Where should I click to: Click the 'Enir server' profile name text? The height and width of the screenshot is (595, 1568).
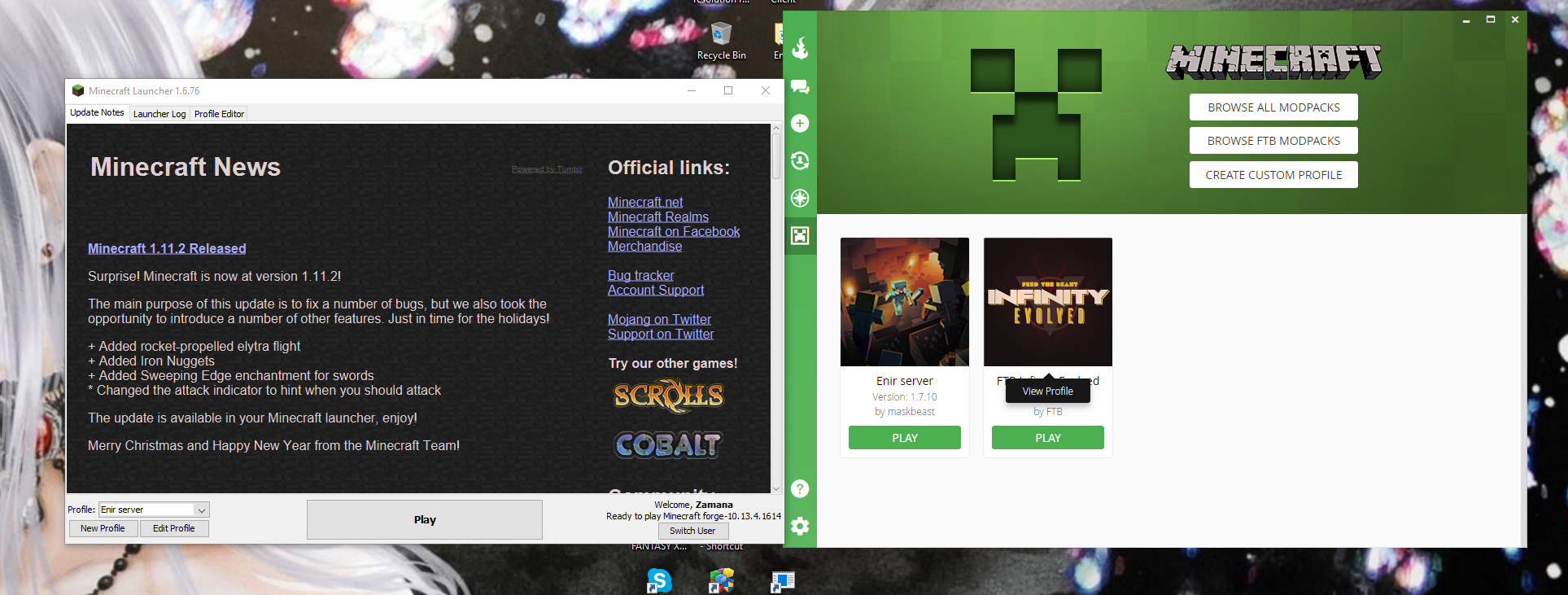(x=905, y=381)
